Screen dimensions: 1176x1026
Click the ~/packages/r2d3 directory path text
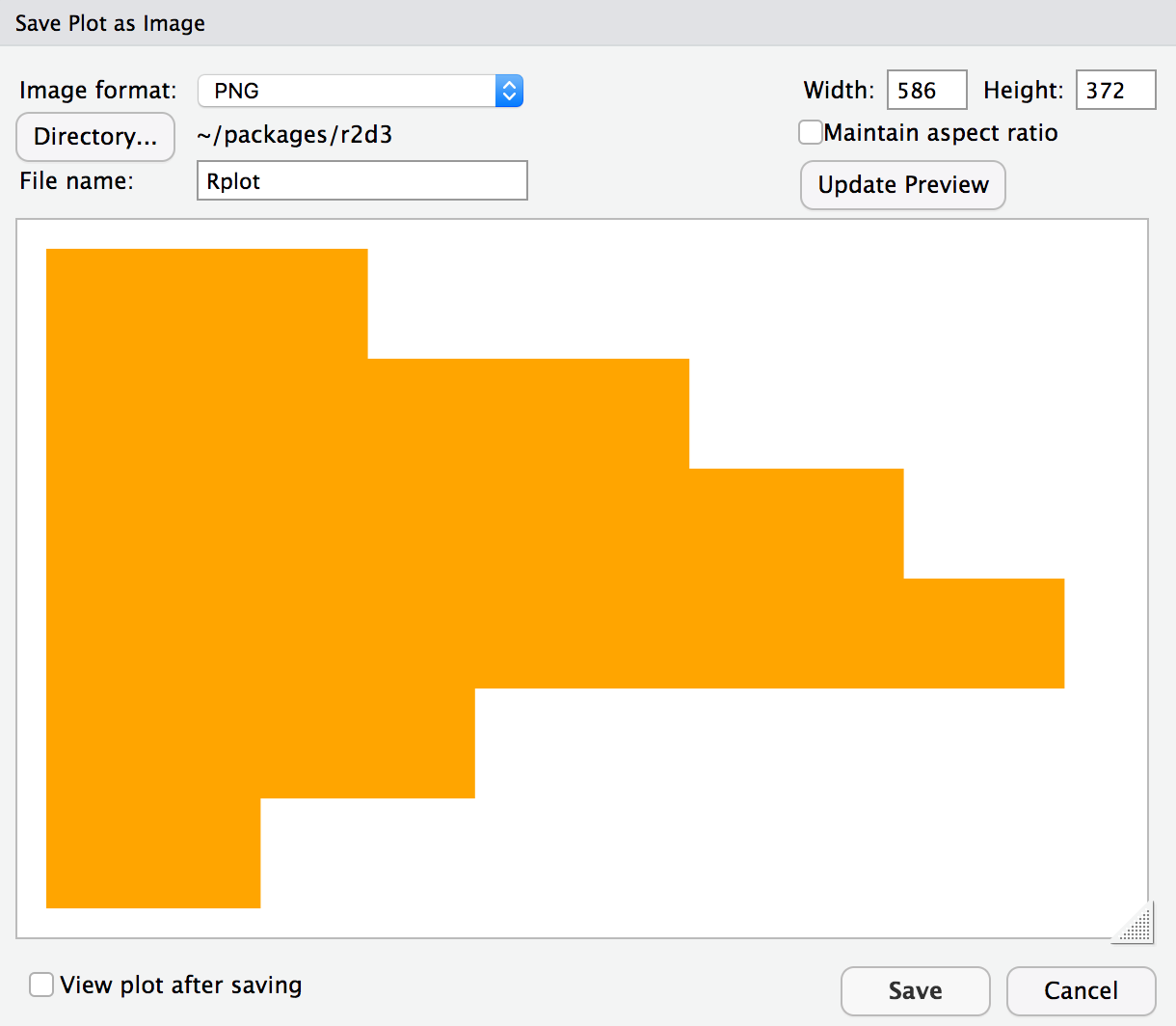[294, 135]
